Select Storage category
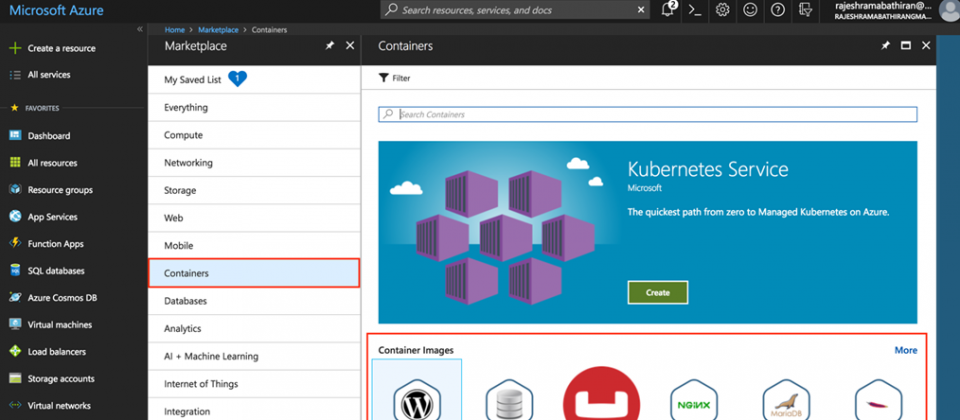 [x=253, y=190]
